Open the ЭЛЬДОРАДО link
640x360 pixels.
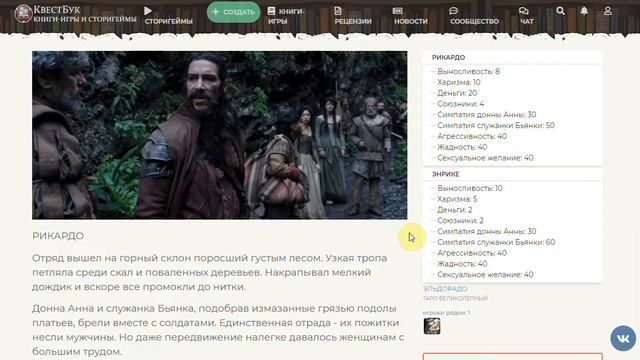click(x=445, y=289)
